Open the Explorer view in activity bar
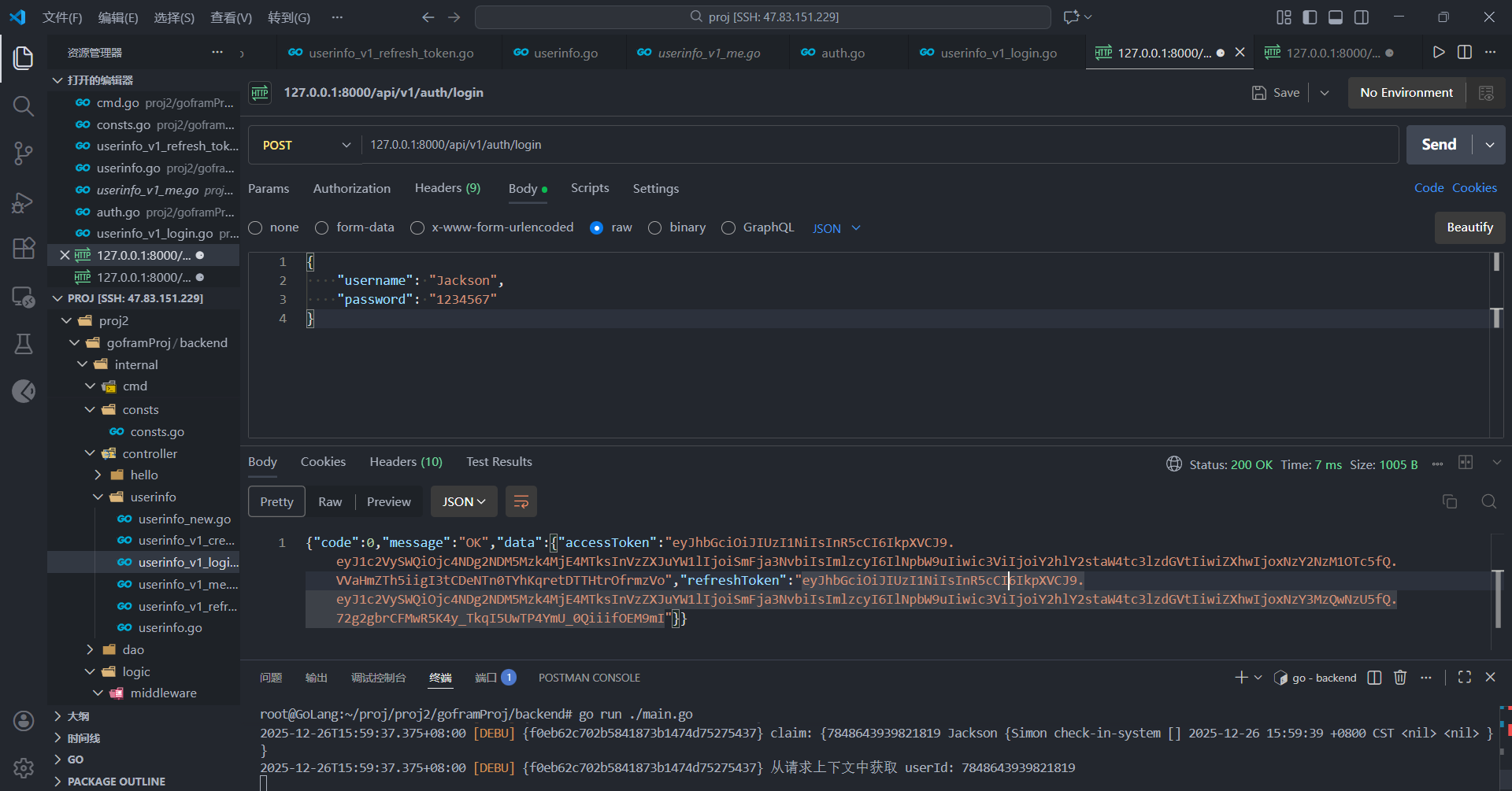1512x791 pixels. coord(24,58)
